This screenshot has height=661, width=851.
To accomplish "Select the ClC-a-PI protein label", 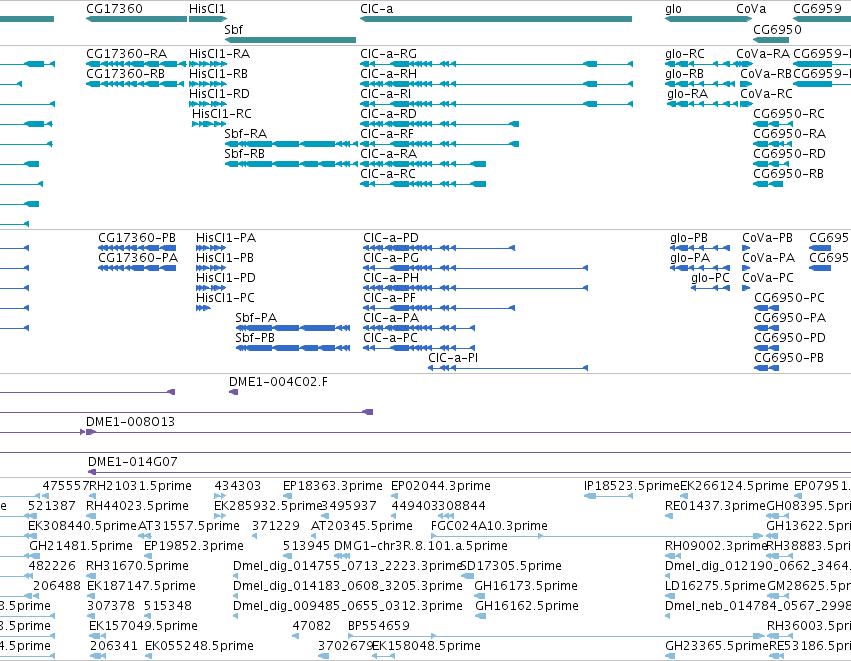I will pos(453,359).
